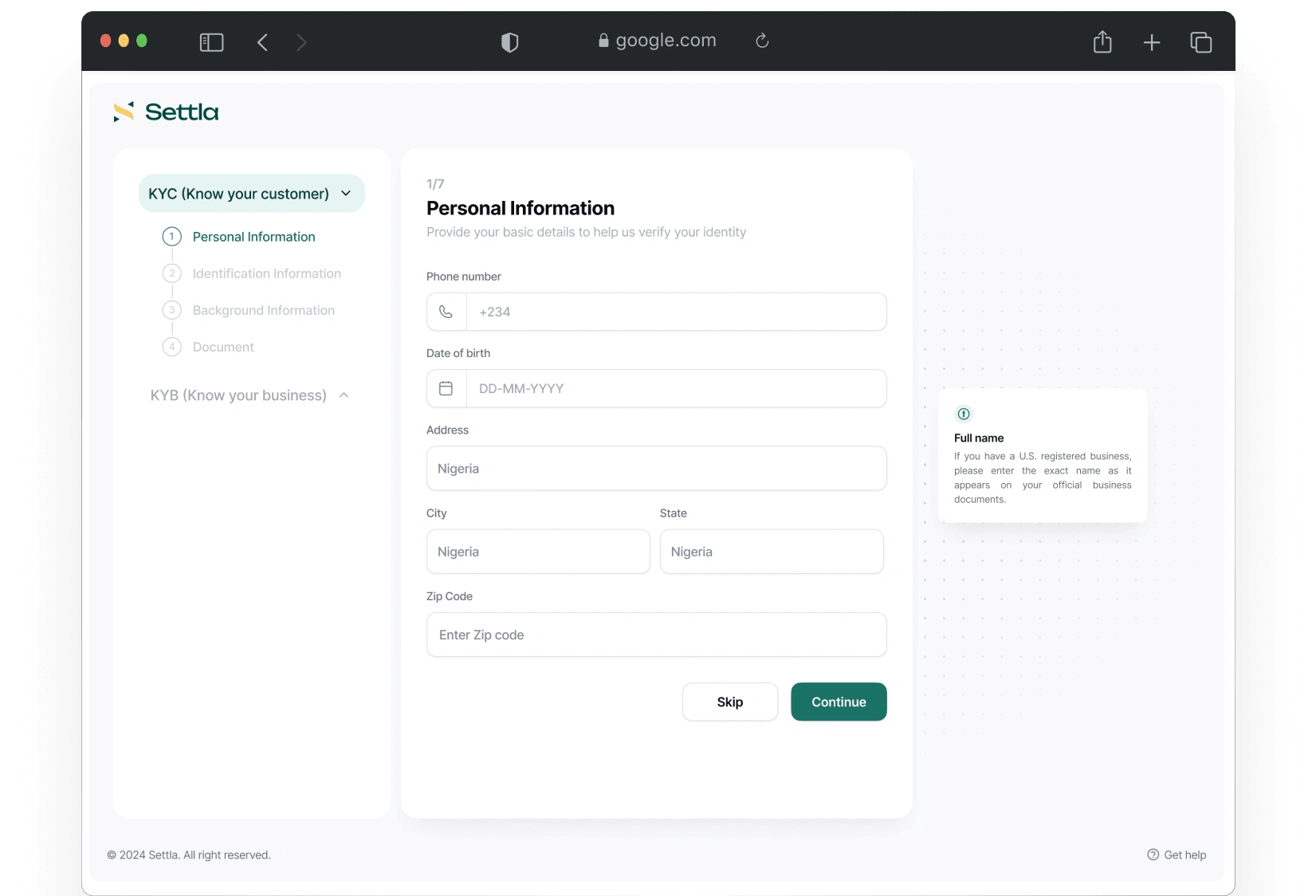Toggle the browser sidebar icon
Viewport: 1316px width, 896px height.
[211, 42]
